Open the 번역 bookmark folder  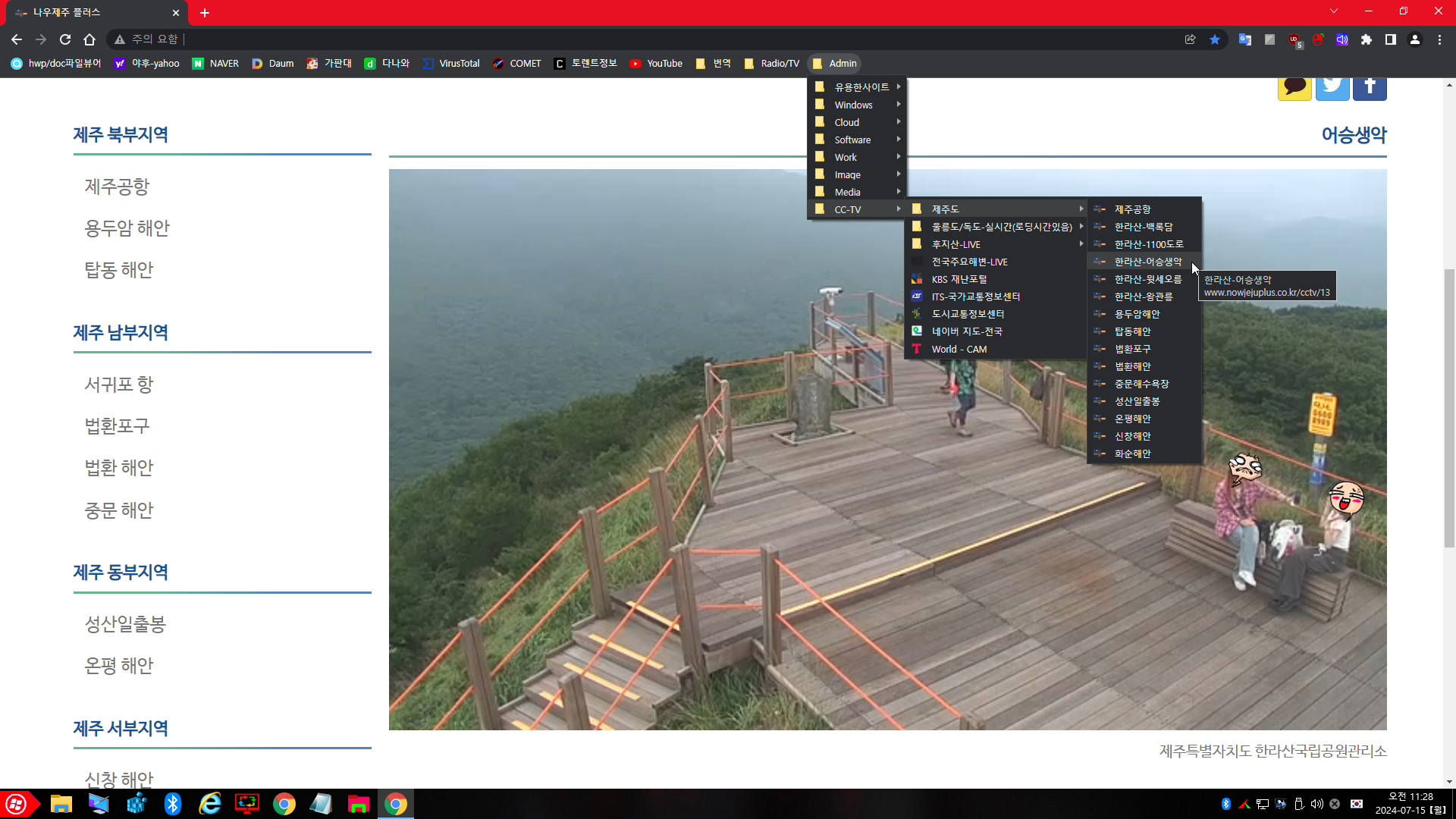pos(713,64)
